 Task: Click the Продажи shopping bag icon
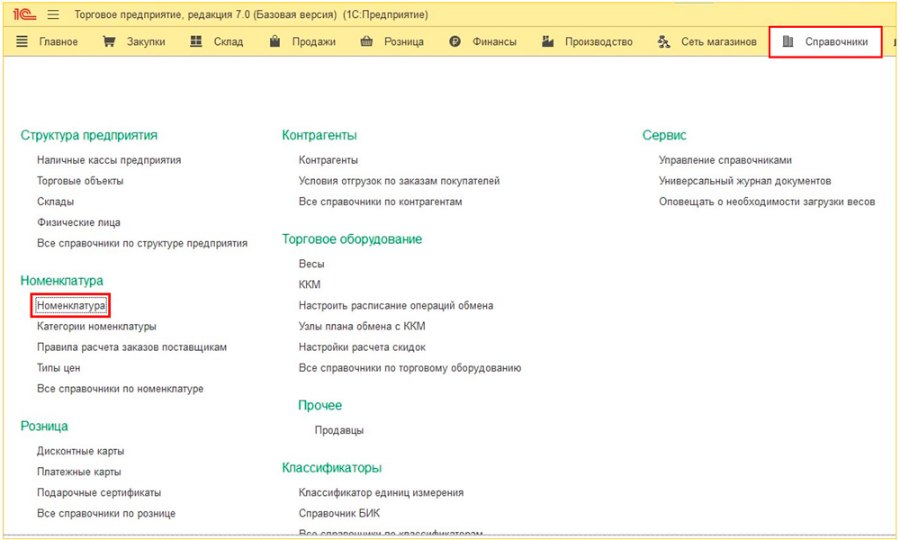[275, 41]
